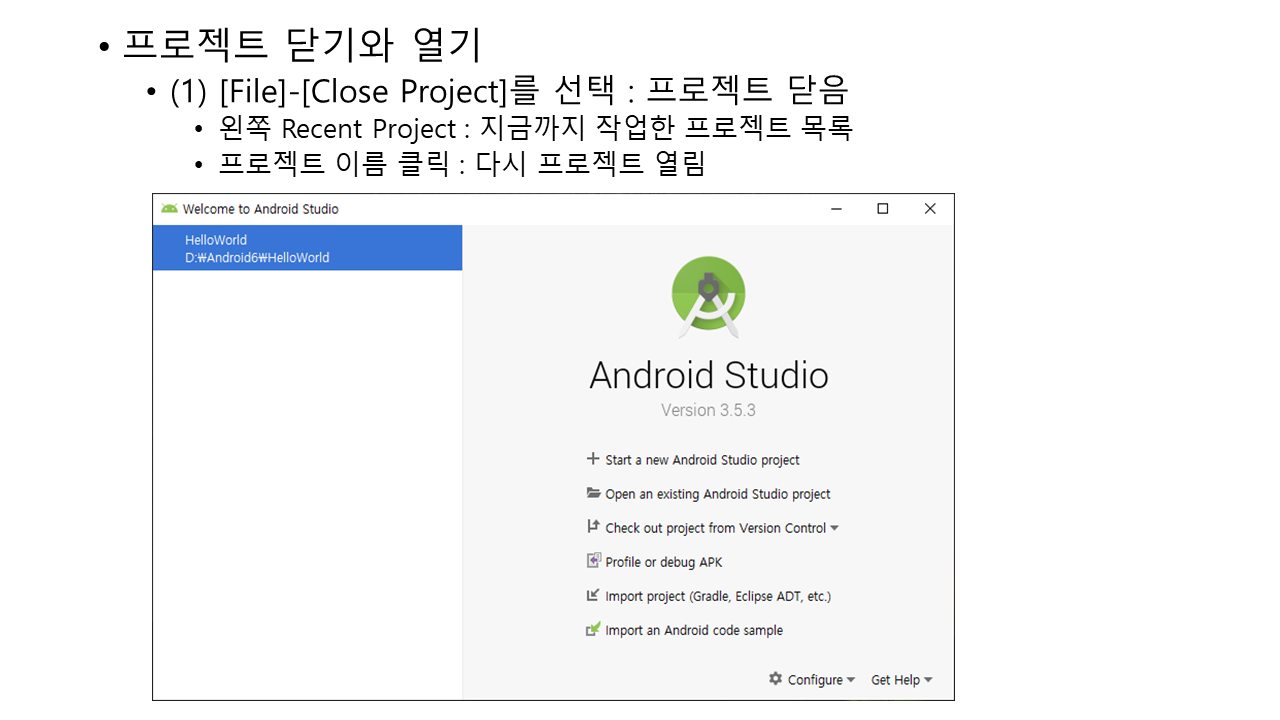Viewport: 1280px width, 720px height.
Task: Select Import an Android code sample text
Action: 694,630
